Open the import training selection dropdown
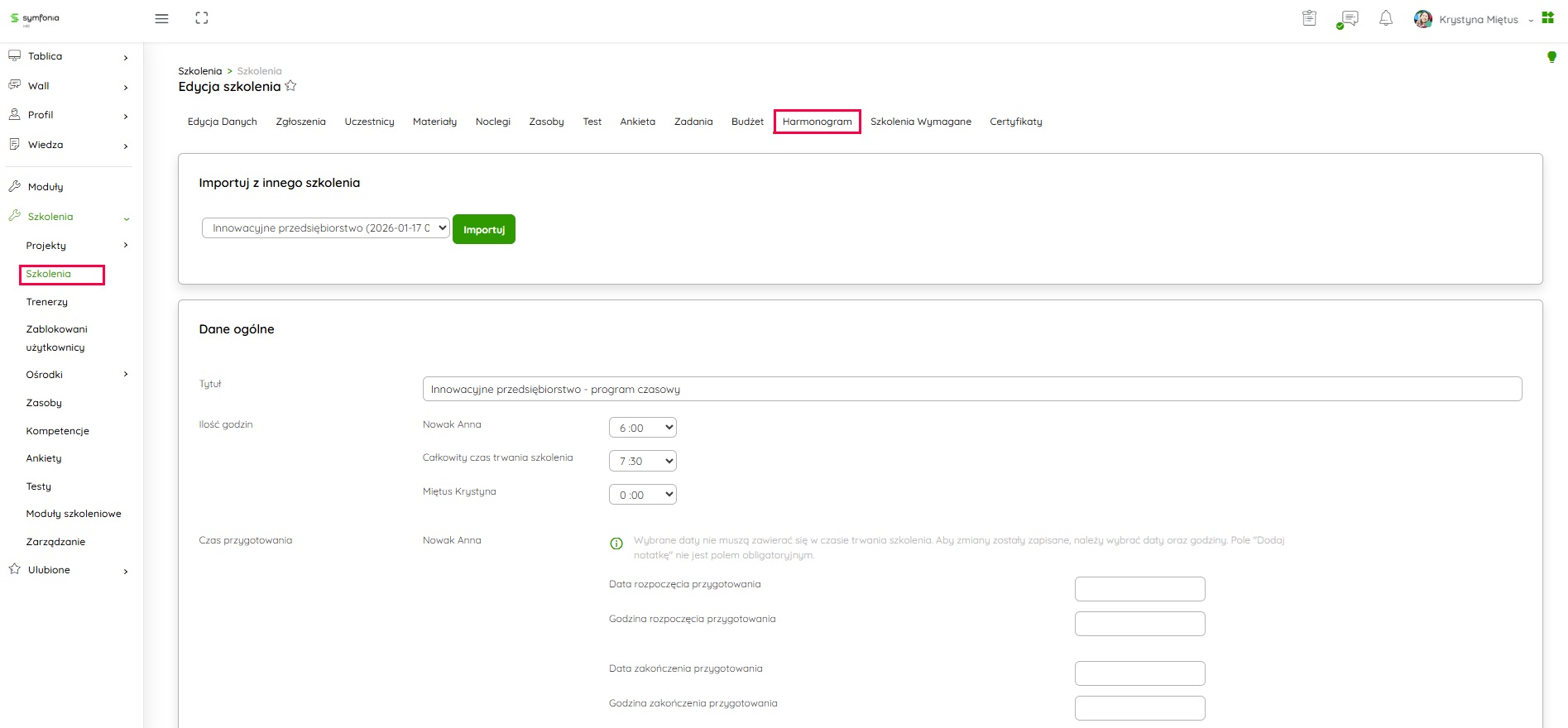This screenshot has width=1568, height=728. (x=326, y=228)
